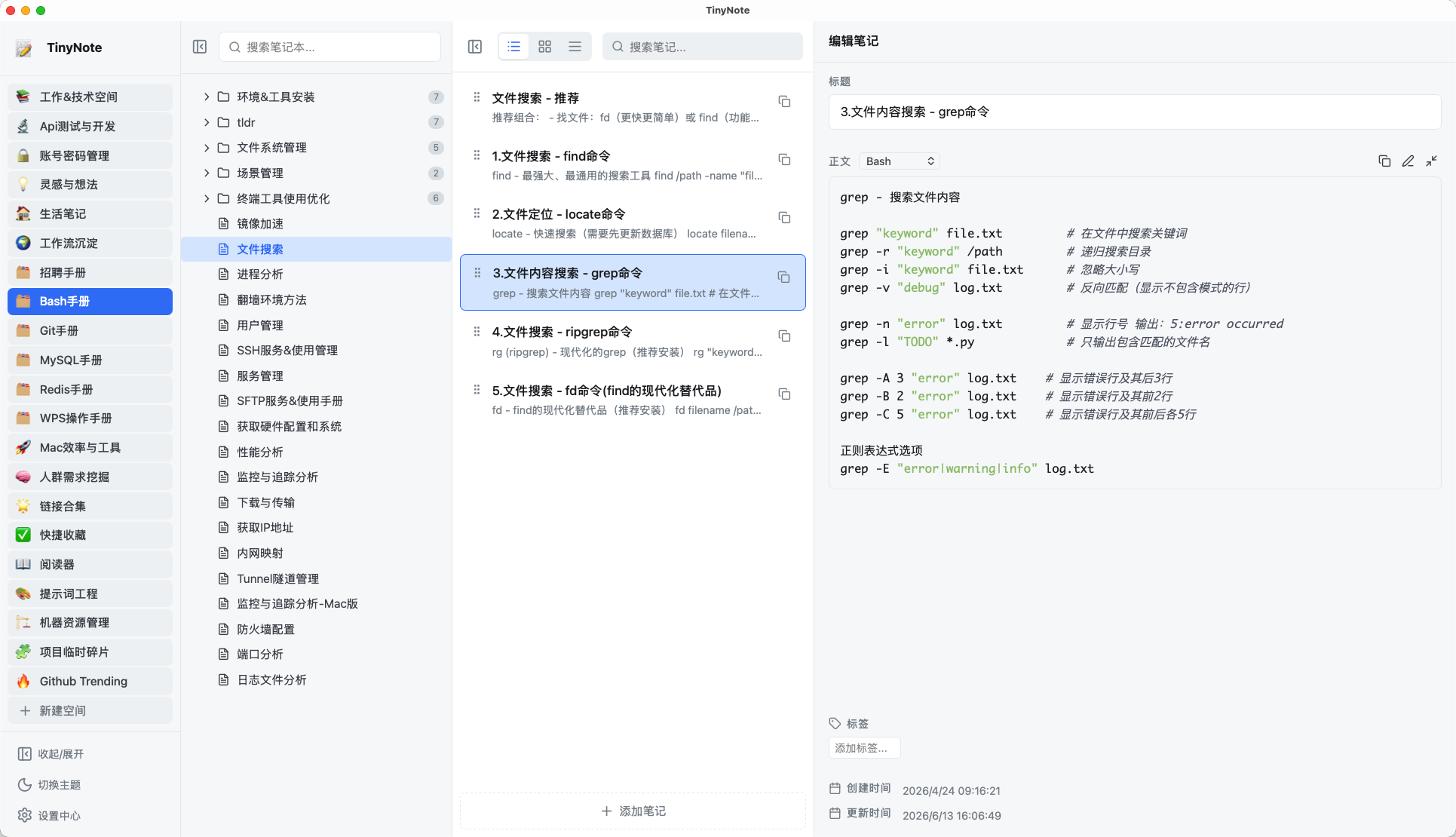Create a new space with 新建空间
Viewport: 1456px width, 837px height.
[x=90, y=710]
